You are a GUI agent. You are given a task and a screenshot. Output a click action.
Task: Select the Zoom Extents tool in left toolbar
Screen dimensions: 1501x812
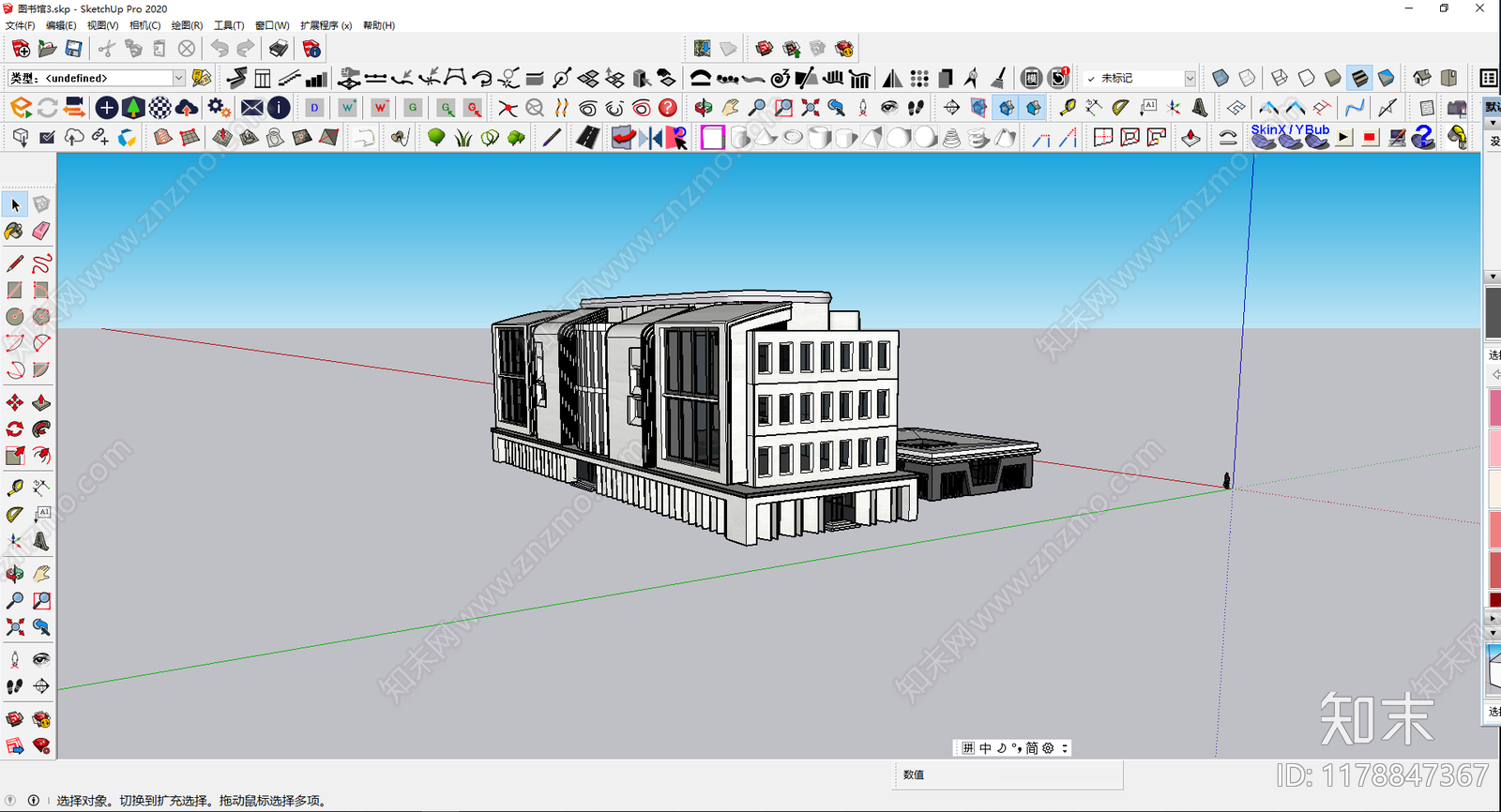pos(15,626)
